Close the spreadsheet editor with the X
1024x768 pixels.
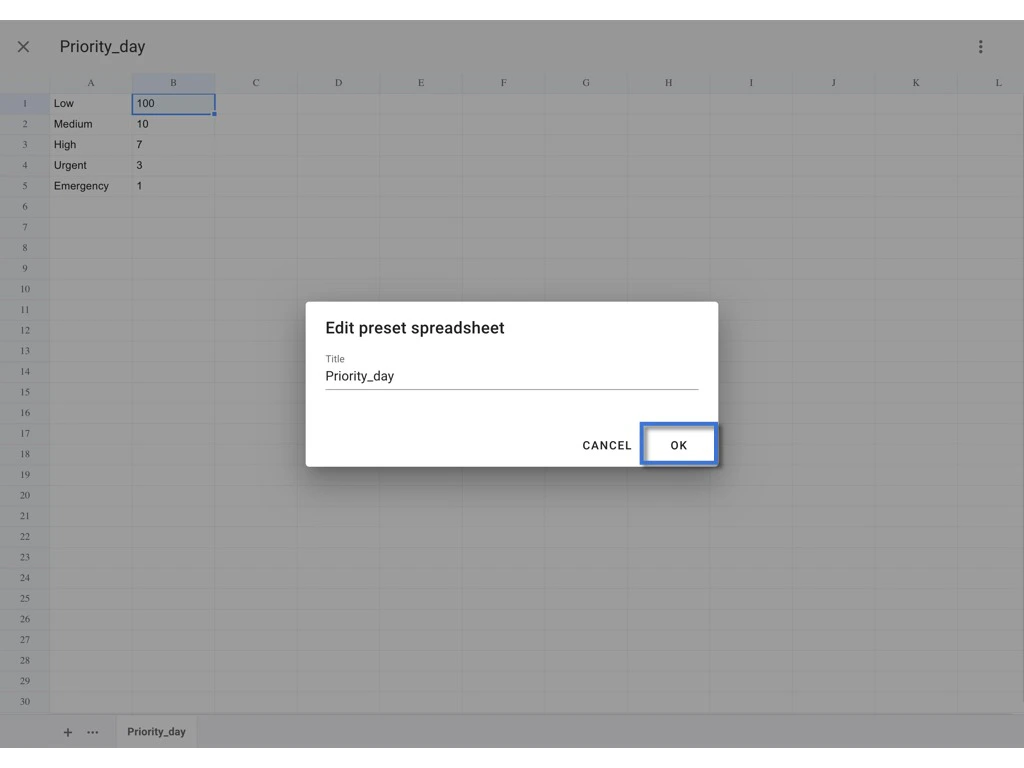pos(23,46)
